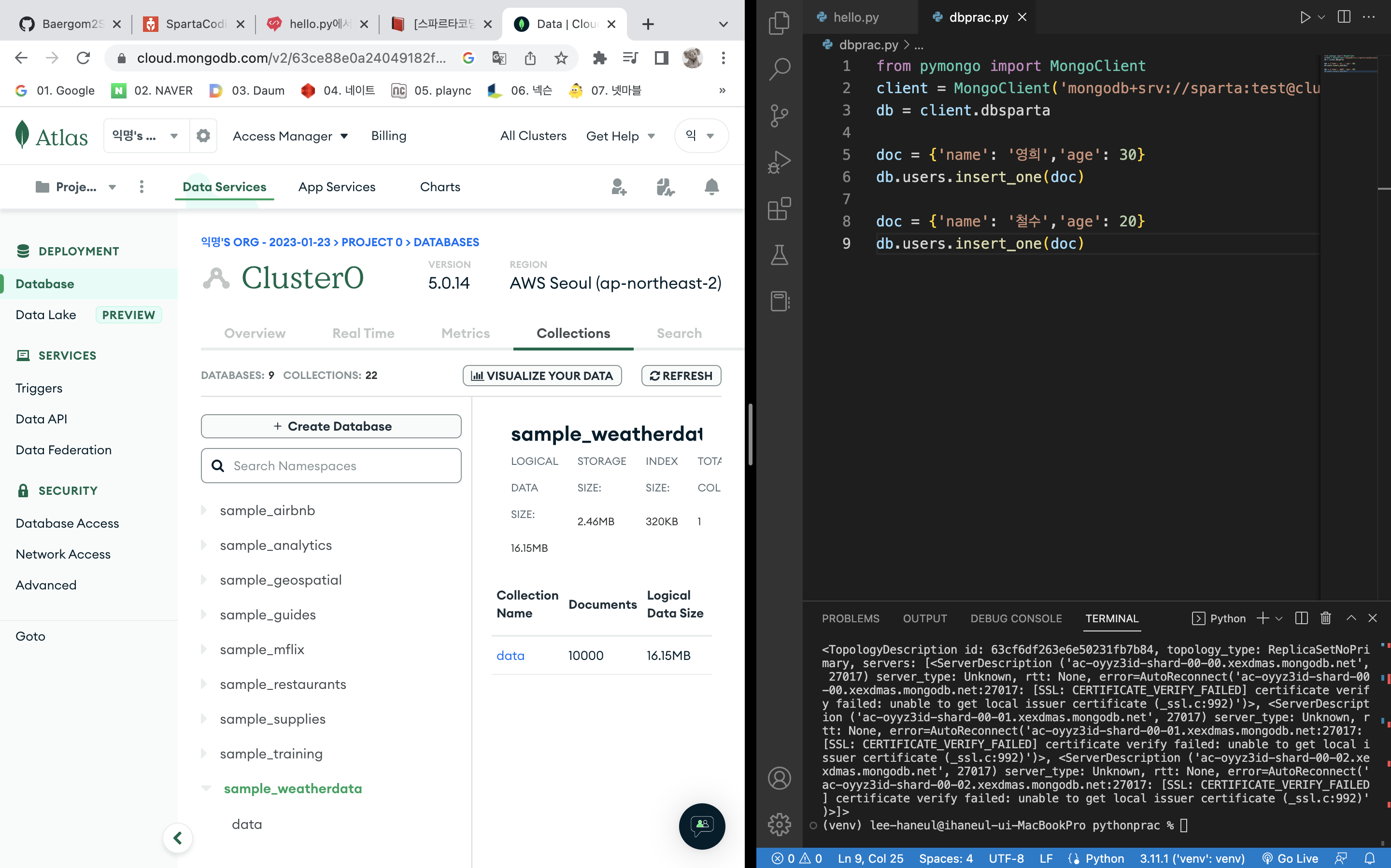Maximize the terminal panel size
The height and width of the screenshot is (868, 1391).
click(1351, 618)
